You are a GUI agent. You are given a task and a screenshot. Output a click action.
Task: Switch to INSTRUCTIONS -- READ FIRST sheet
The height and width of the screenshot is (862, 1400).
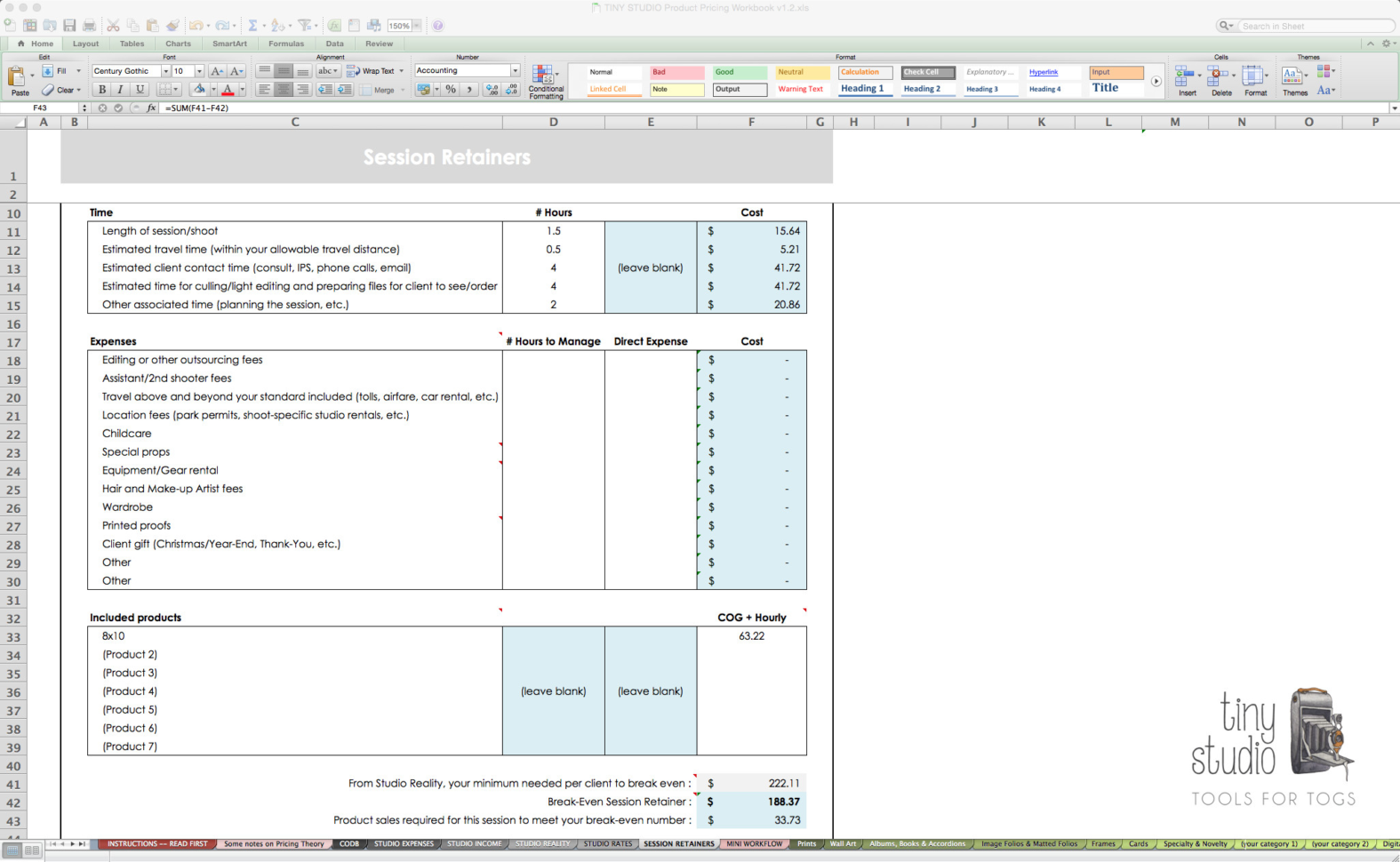pyautogui.click(x=157, y=844)
